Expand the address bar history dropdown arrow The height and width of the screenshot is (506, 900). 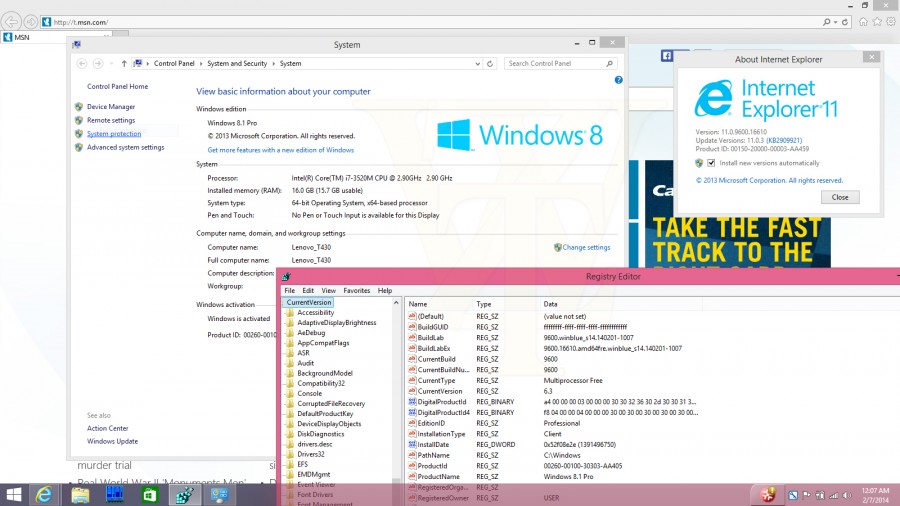(478, 64)
